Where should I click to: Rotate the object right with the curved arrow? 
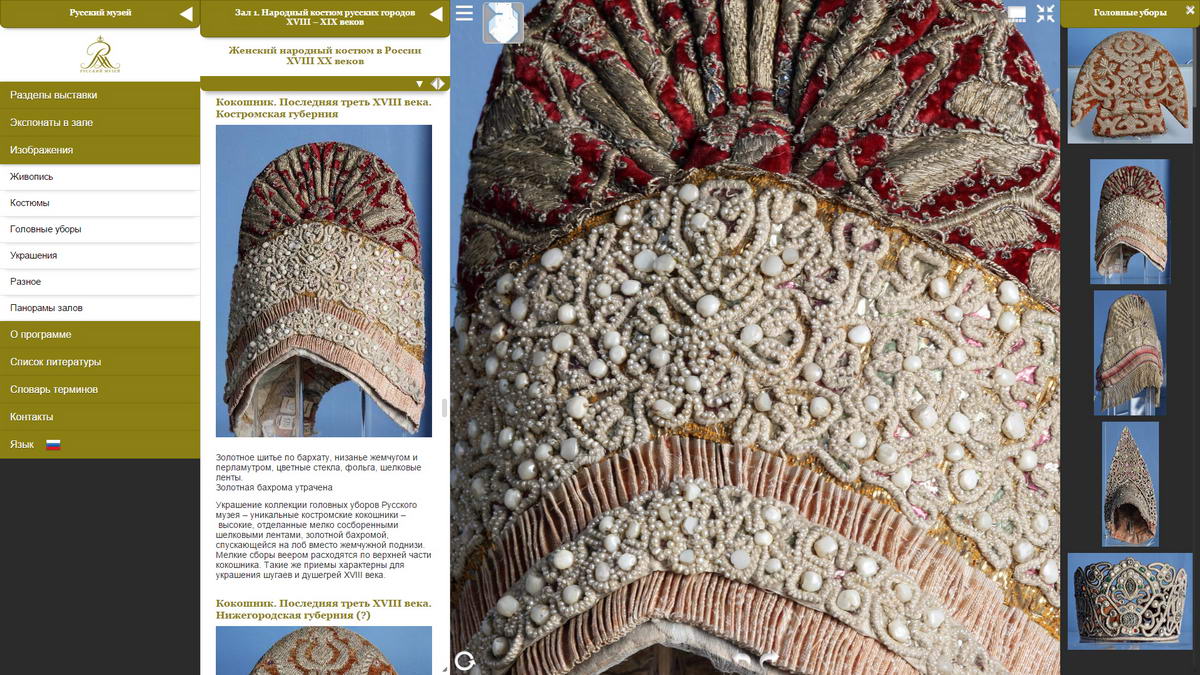coord(769,661)
